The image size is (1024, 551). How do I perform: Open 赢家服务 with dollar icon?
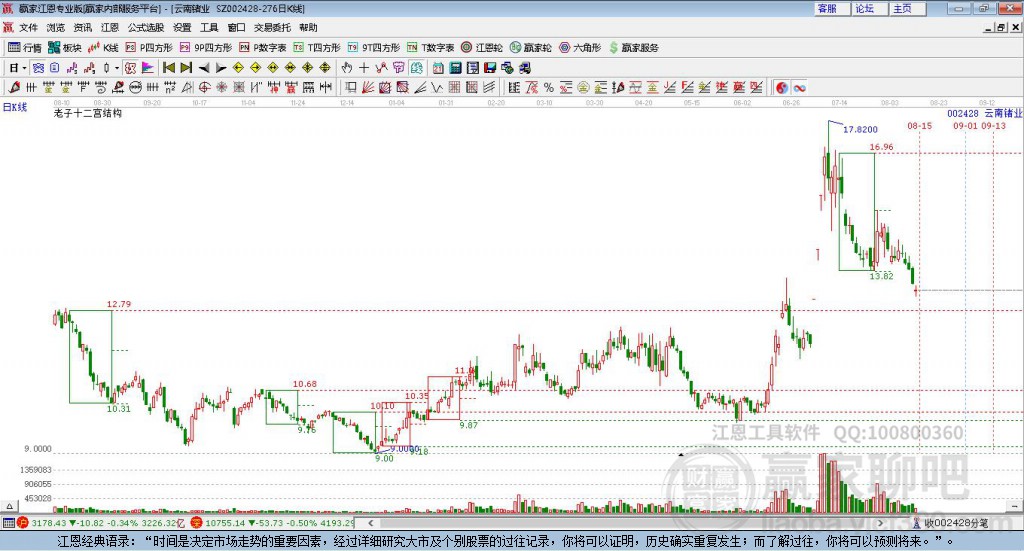click(633, 48)
